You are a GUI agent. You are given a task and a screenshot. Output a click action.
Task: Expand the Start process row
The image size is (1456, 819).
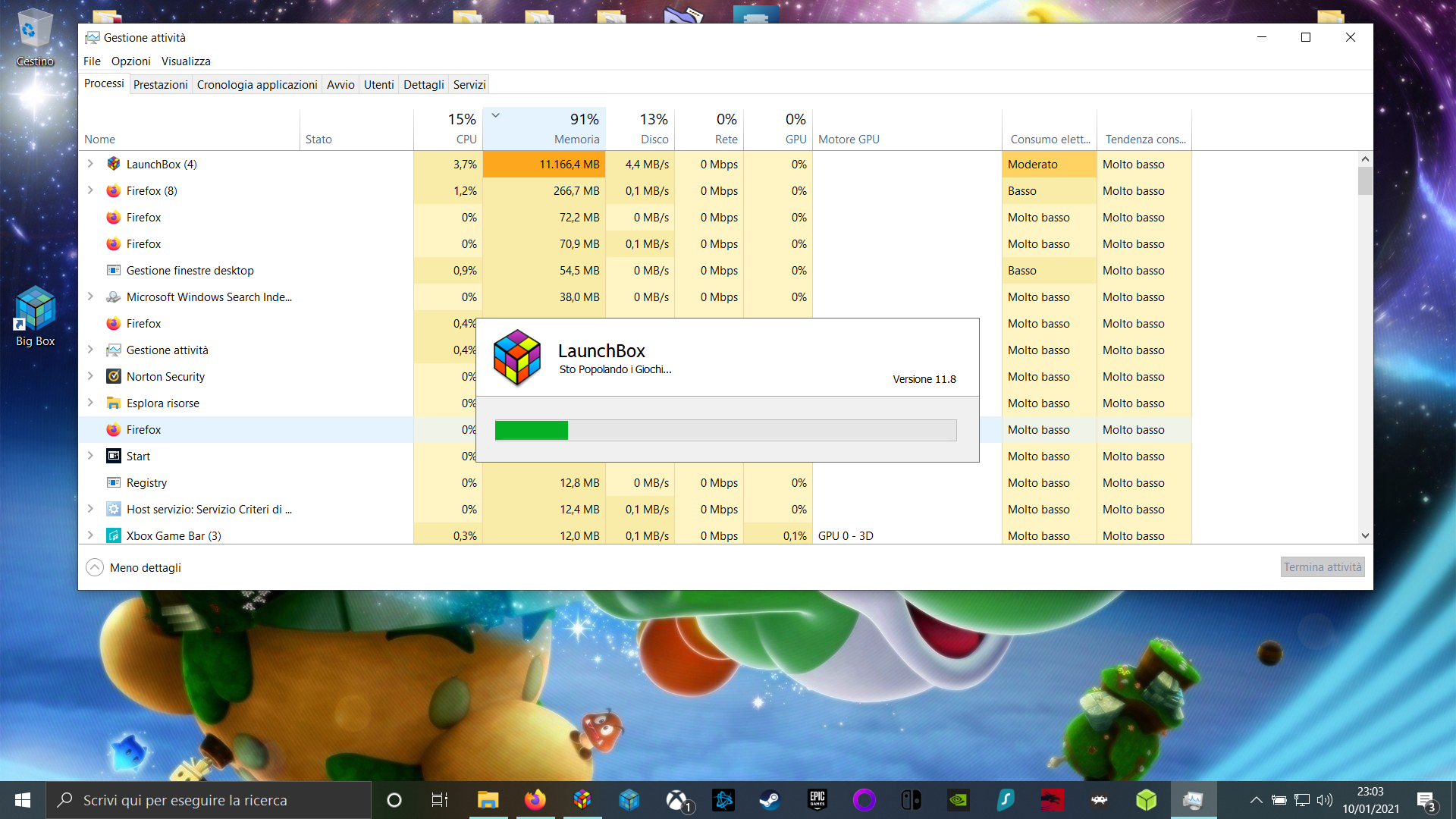coord(90,456)
